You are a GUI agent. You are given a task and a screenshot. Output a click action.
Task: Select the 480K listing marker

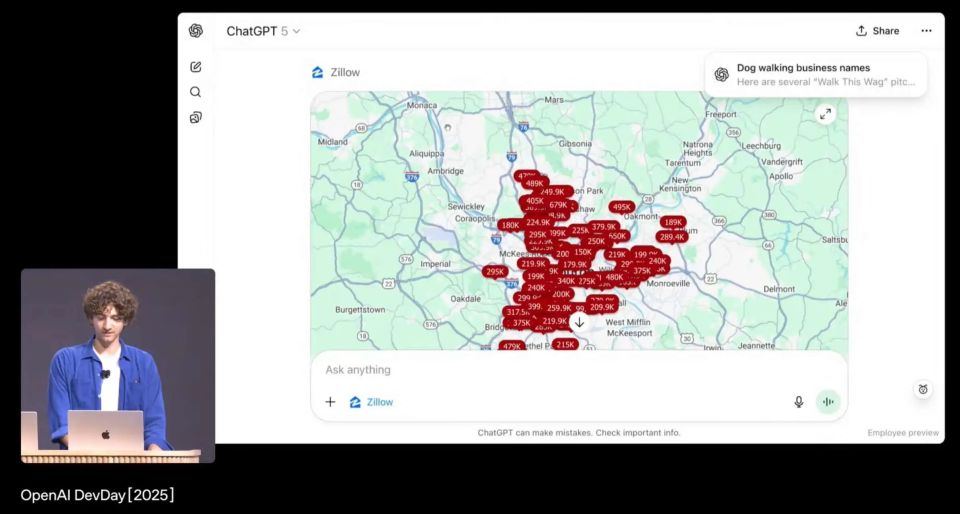point(614,277)
